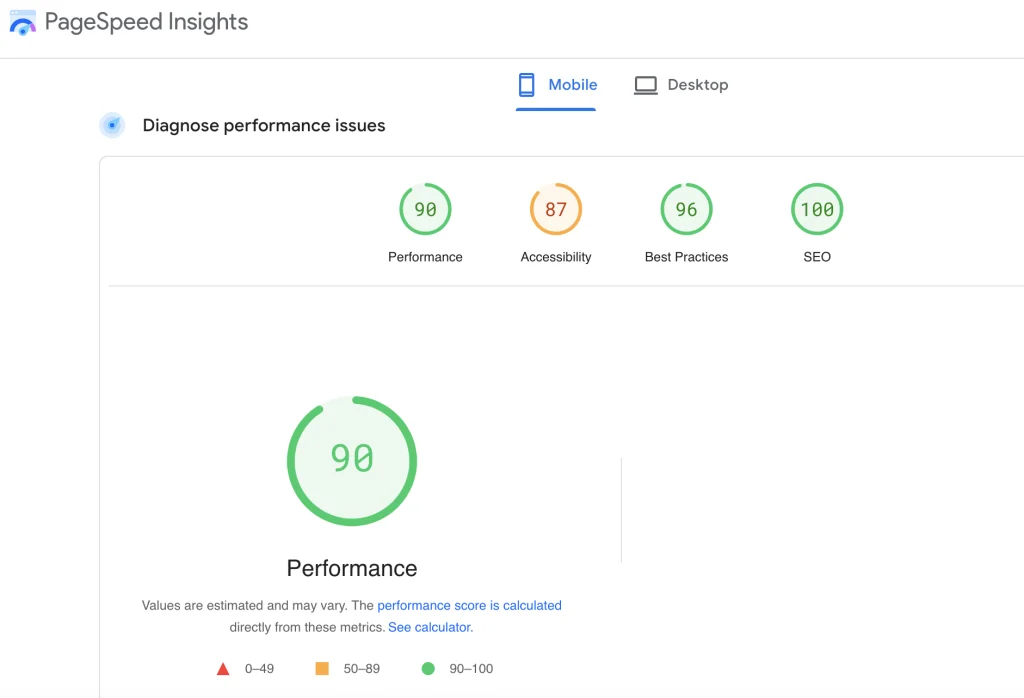The width and height of the screenshot is (1024, 698).
Task: Select the 50–89 score range text
Action: click(362, 669)
